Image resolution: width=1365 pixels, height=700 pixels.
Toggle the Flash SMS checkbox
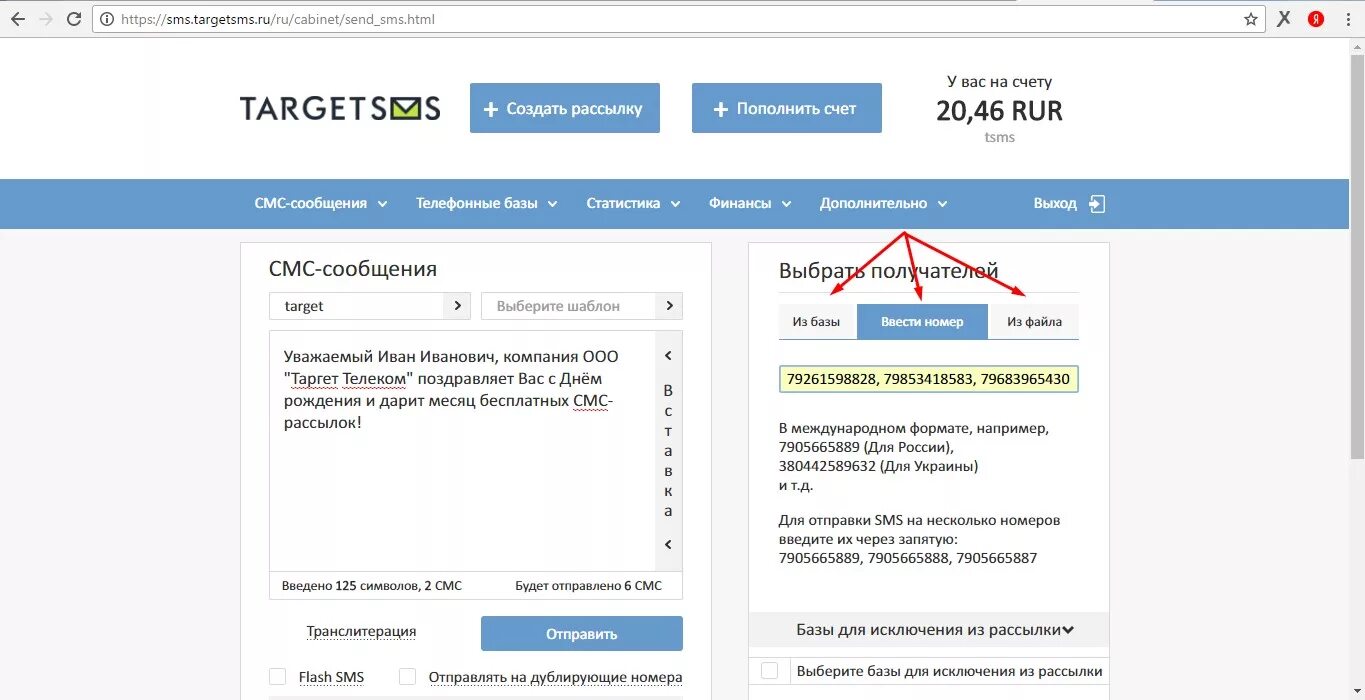coord(278,677)
